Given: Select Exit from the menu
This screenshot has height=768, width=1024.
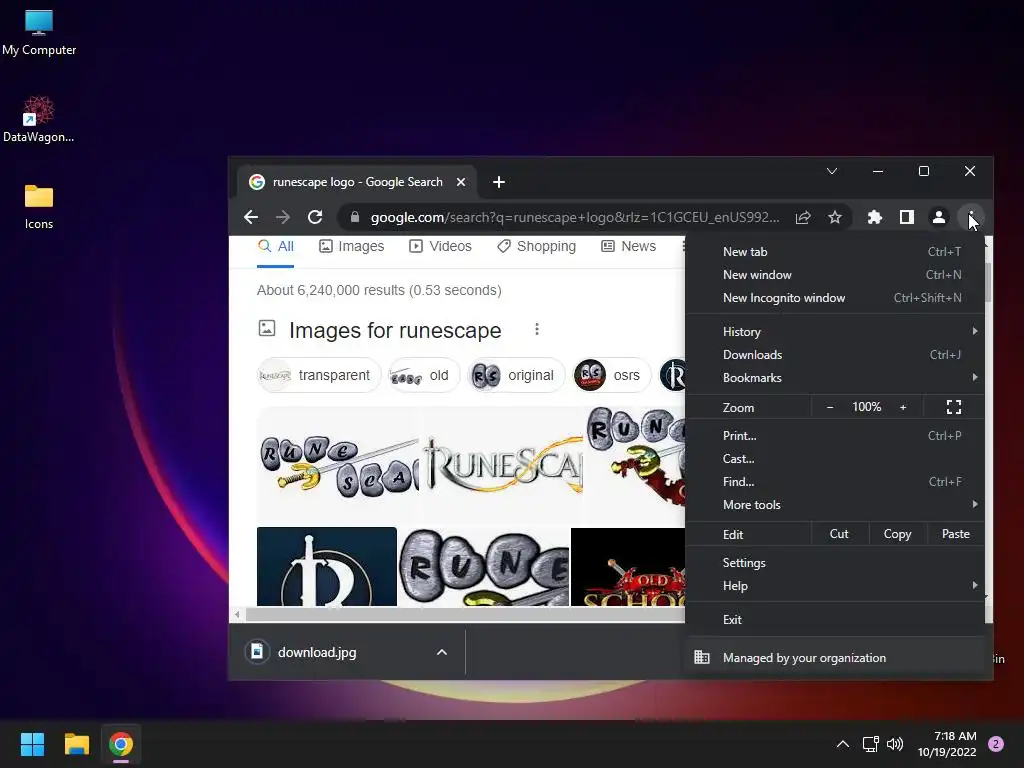Looking at the screenshot, I should tap(835, 620).
